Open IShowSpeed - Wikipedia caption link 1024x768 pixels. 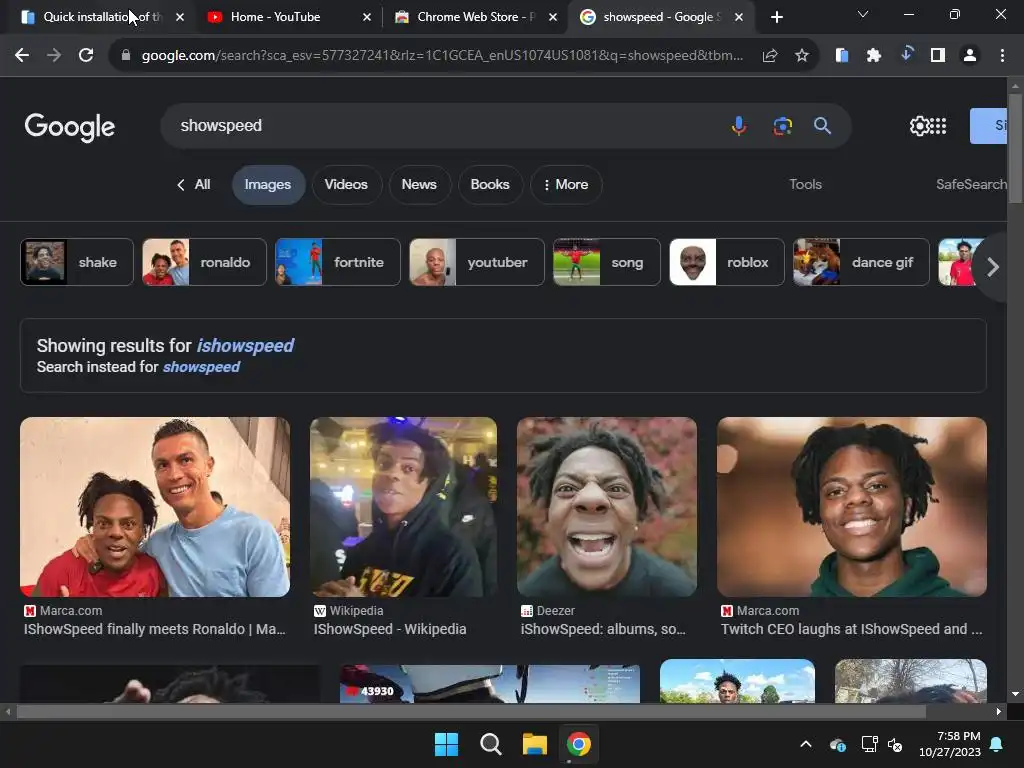(x=390, y=629)
